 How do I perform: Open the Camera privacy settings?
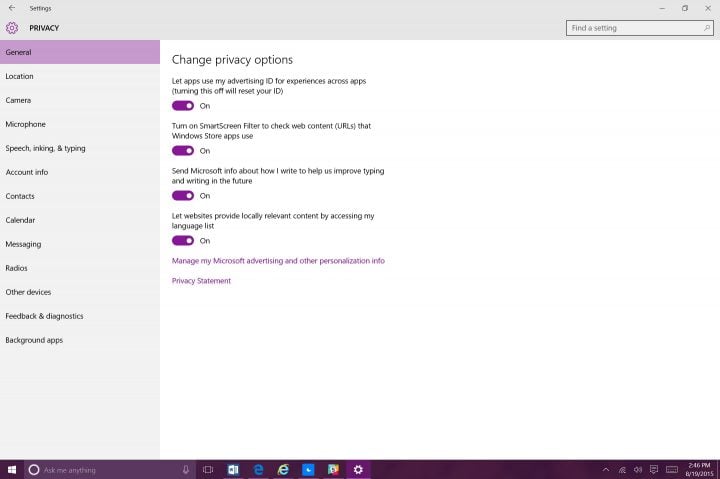click(80, 100)
